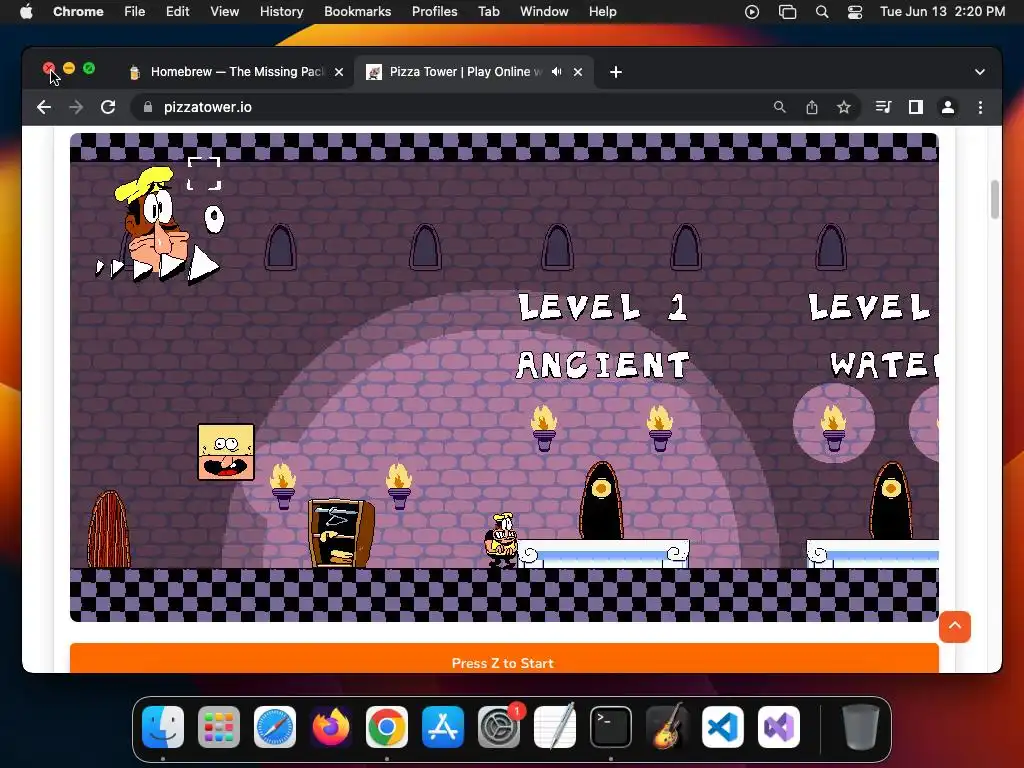Screen dimensions: 1024x768
Task: Toggle Chrome side panel
Action: [916, 107]
